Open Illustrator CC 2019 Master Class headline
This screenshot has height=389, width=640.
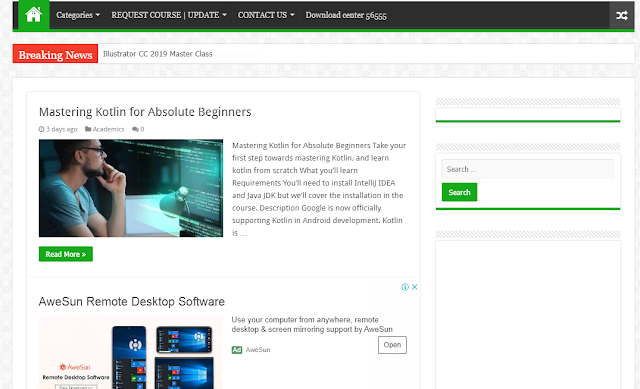[158, 54]
